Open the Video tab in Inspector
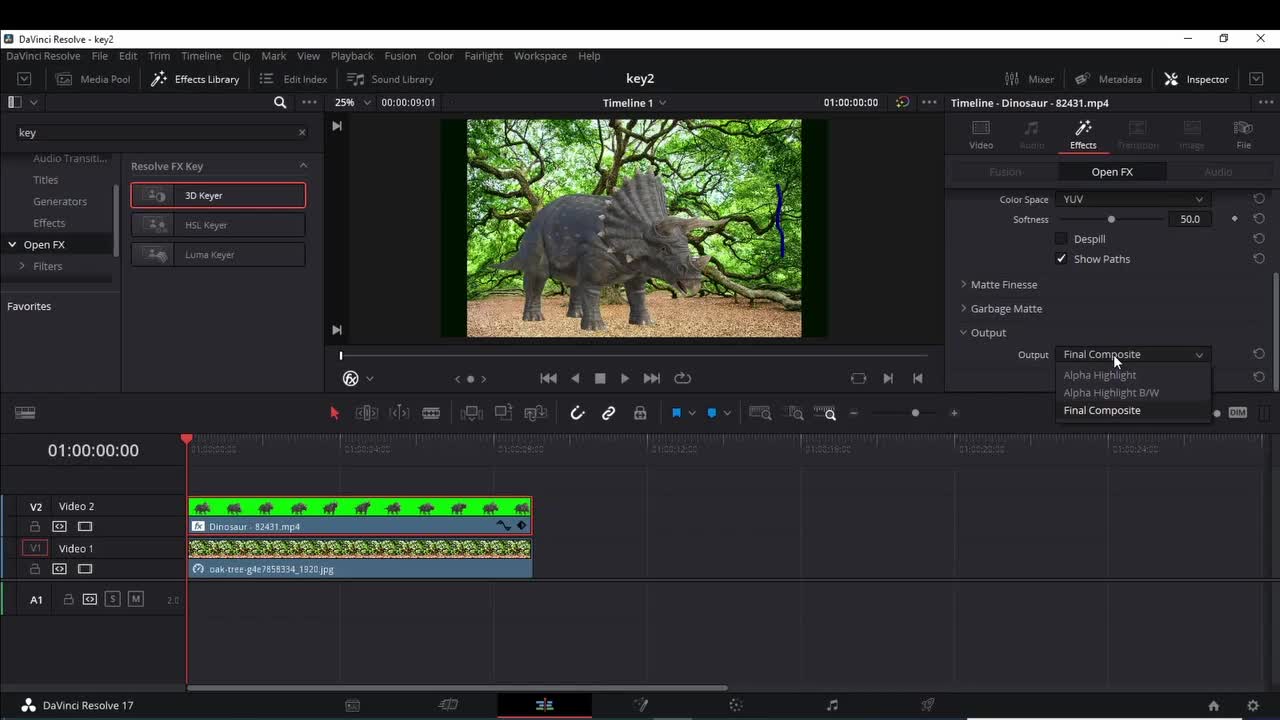Image resolution: width=1280 pixels, height=720 pixels. (x=981, y=134)
